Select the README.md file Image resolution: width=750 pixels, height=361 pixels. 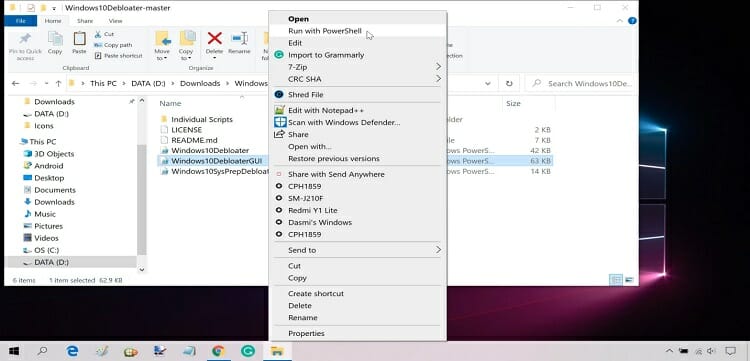[194, 140]
